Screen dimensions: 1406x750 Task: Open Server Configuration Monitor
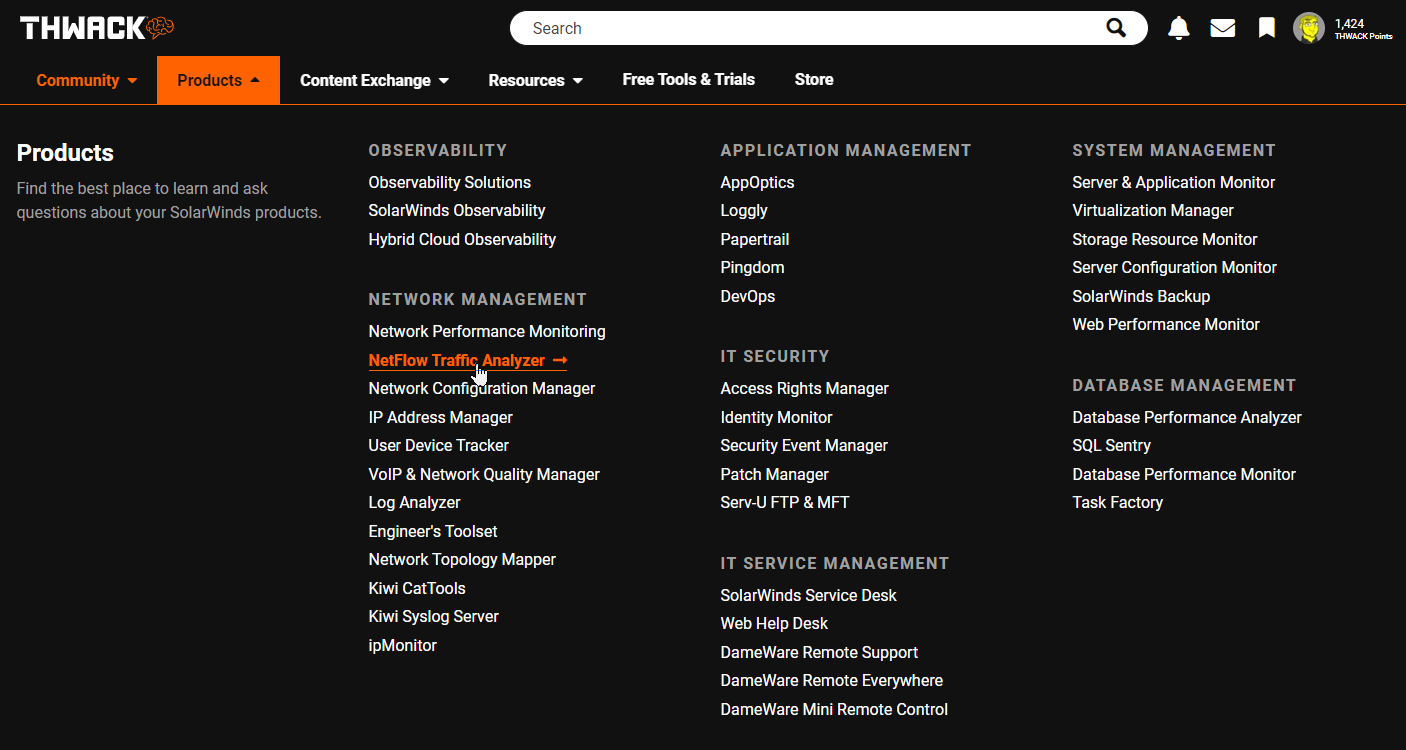[1174, 267]
